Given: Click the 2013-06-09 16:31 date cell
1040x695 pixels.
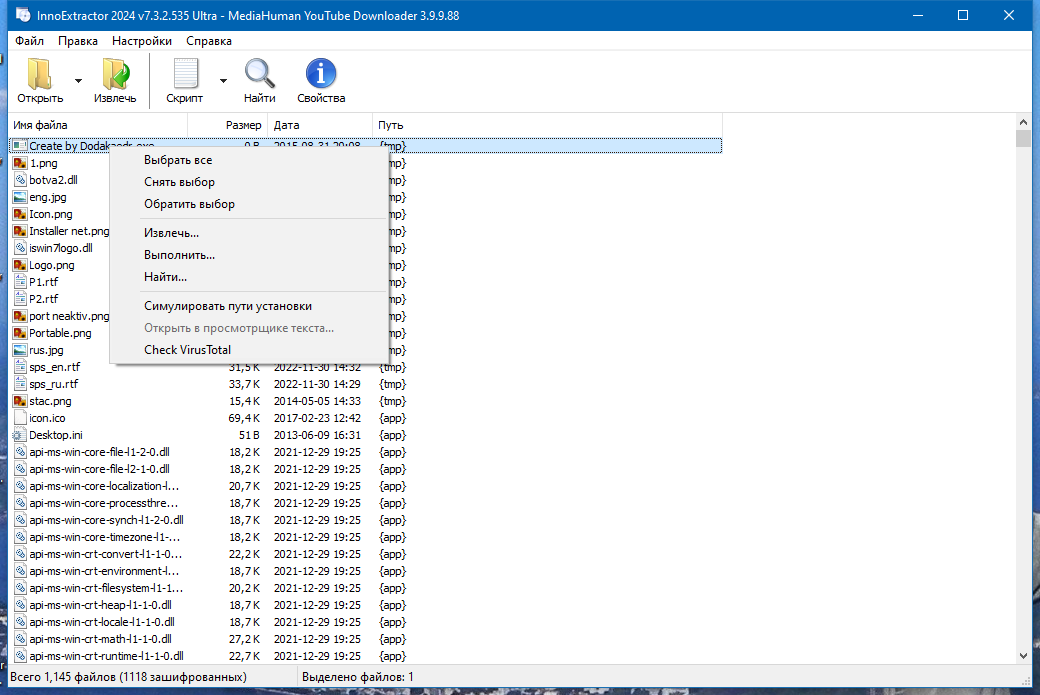Looking at the screenshot, I should 317,435.
